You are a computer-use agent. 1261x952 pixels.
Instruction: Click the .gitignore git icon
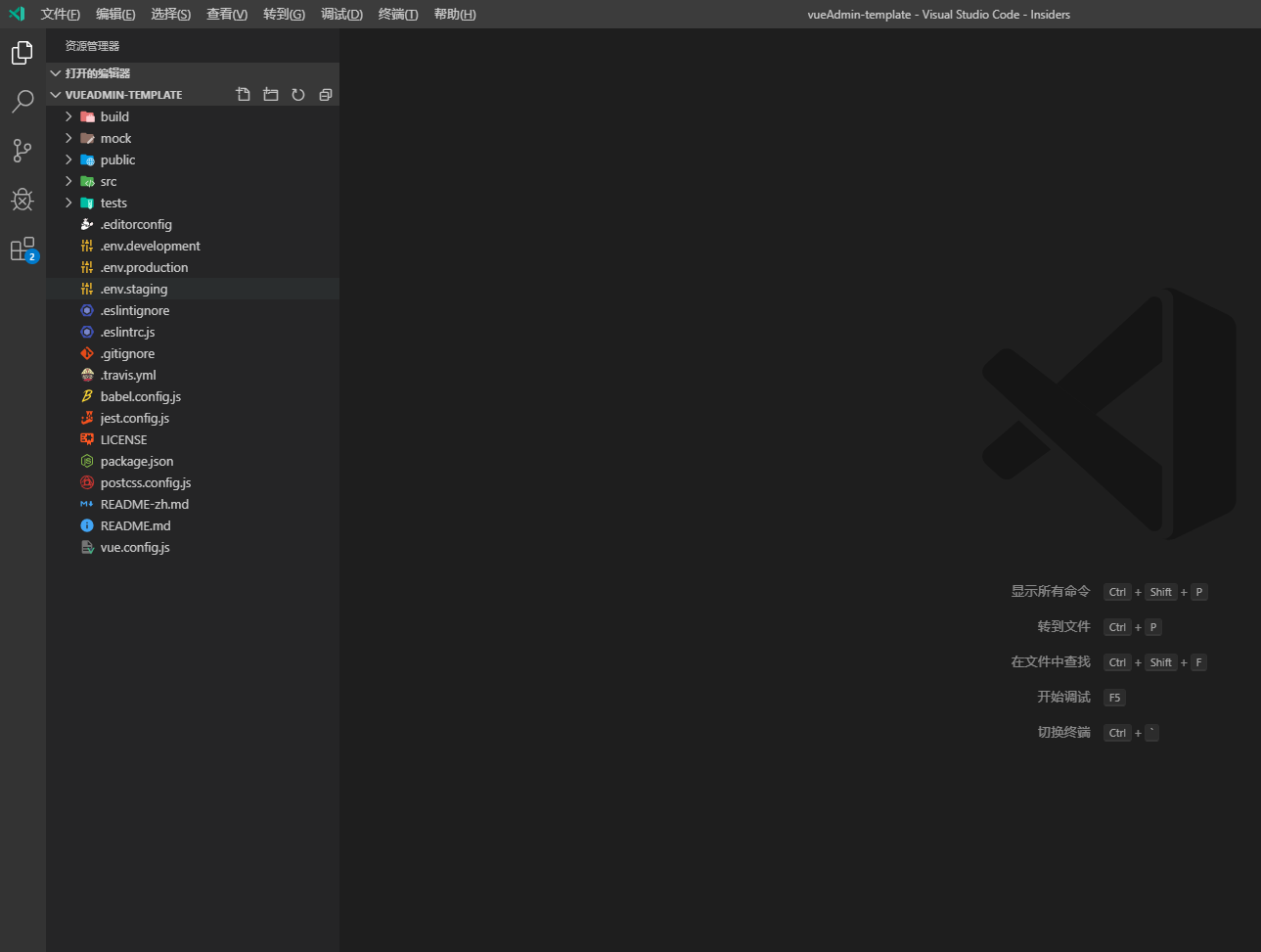tap(87, 353)
